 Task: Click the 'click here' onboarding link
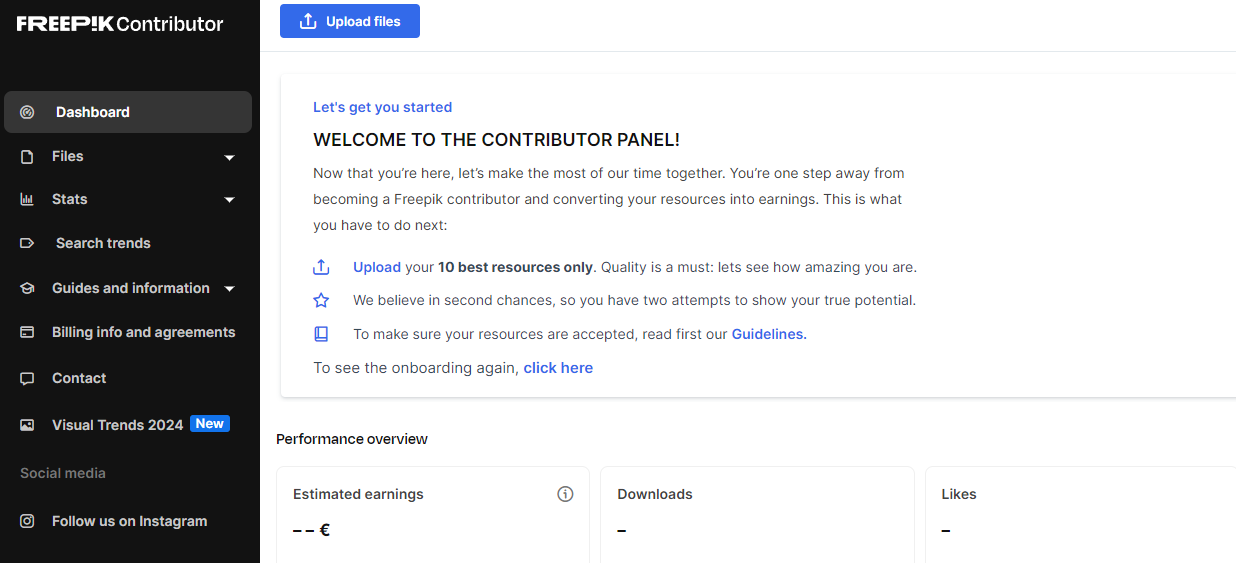click(x=558, y=368)
